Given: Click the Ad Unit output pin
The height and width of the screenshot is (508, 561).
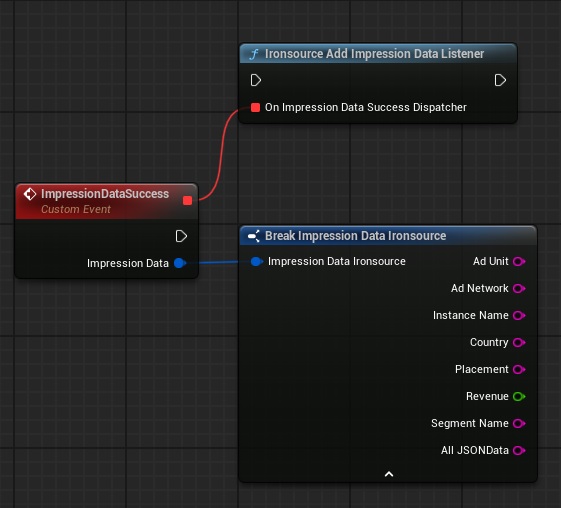Looking at the screenshot, I should 519,262.
